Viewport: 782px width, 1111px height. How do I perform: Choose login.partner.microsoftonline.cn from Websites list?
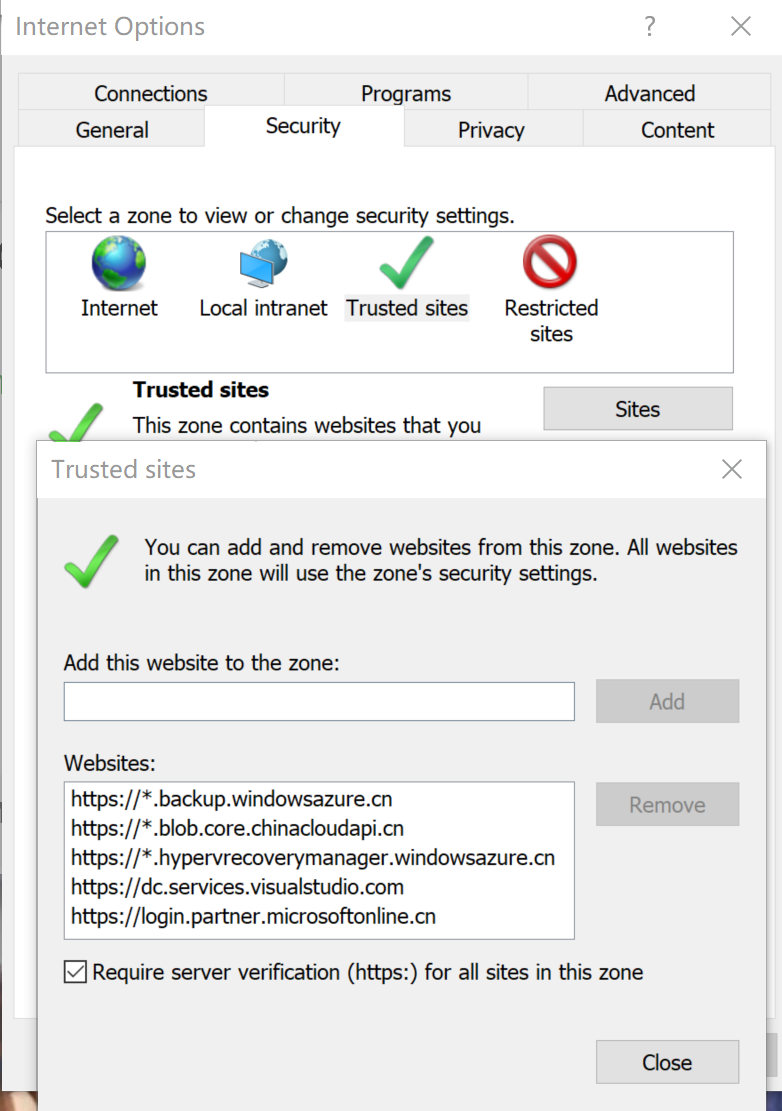tap(254, 916)
